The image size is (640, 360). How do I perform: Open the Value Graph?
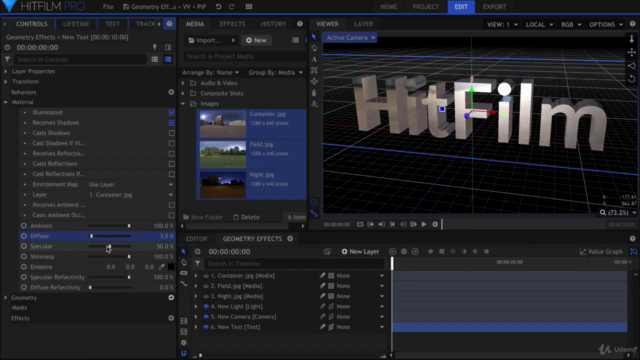pos(601,251)
